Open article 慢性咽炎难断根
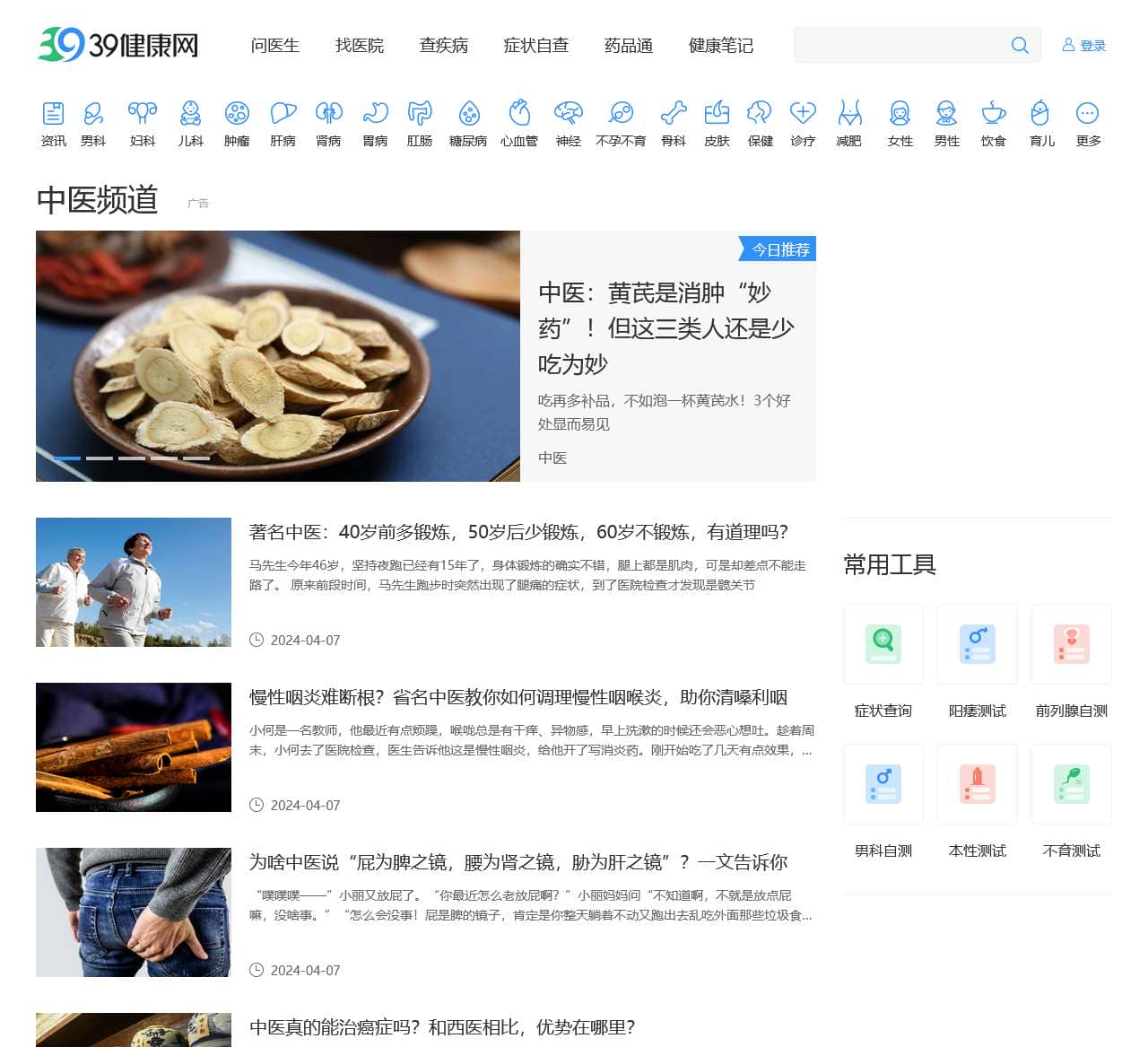 518,697
